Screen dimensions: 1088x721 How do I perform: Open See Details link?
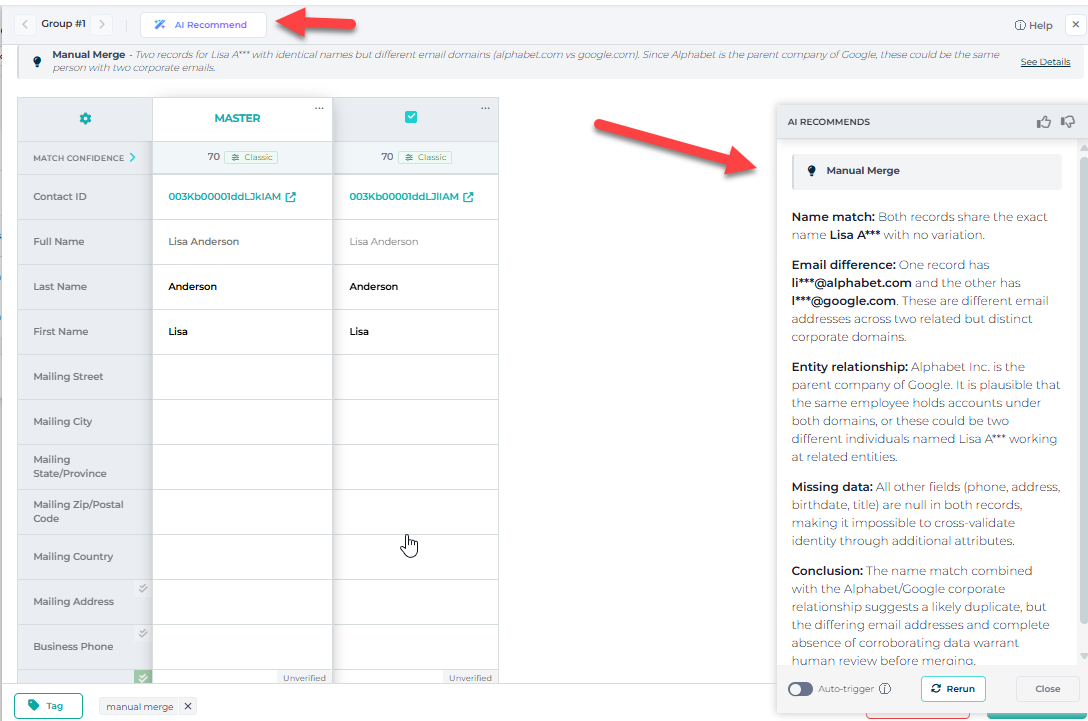(1045, 62)
